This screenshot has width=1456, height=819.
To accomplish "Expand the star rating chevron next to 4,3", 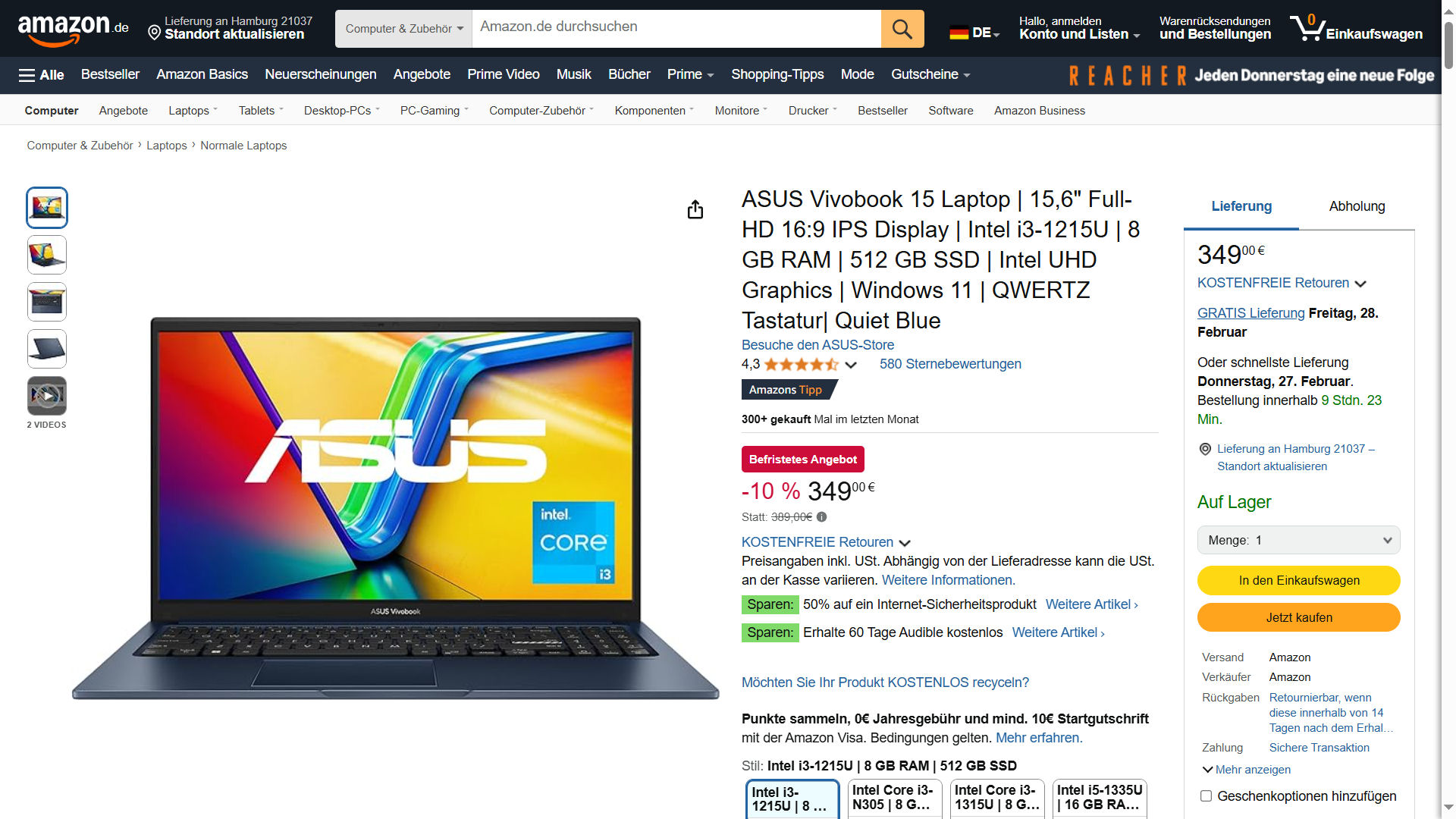I will point(851,365).
